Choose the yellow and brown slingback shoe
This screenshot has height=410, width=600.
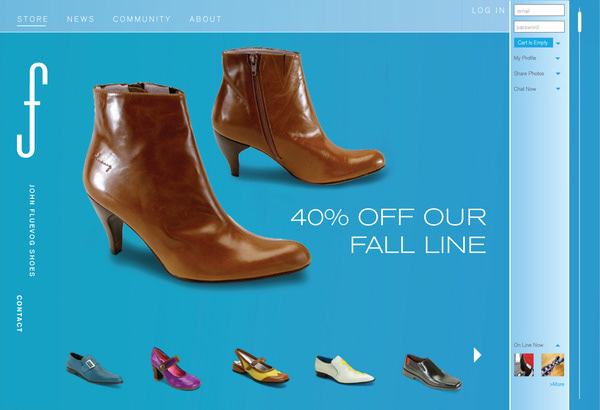(260, 366)
